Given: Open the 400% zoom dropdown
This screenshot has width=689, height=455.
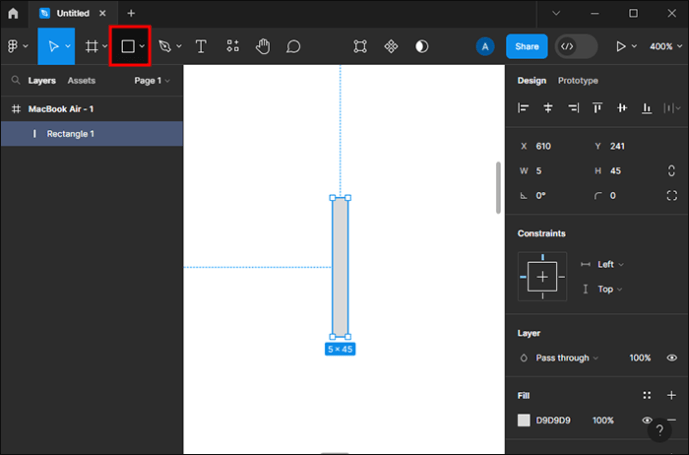Looking at the screenshot, I should click(666, 46).
